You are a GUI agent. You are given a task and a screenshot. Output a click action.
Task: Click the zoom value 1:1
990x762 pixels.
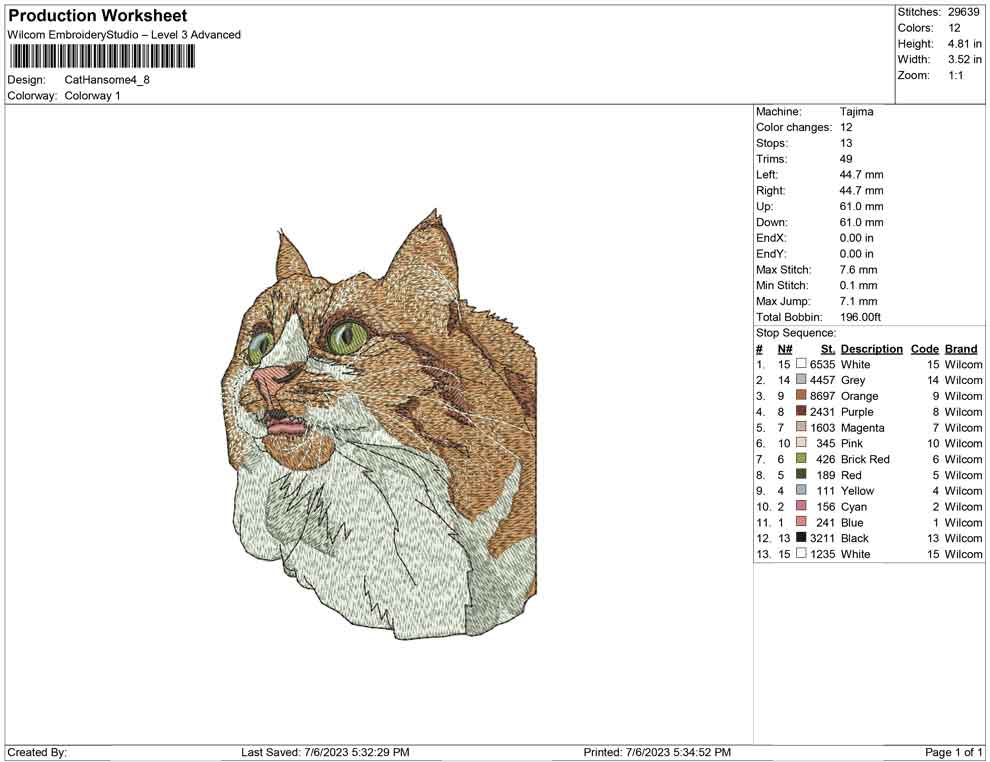pyautogui.click(x=955, y=75)
